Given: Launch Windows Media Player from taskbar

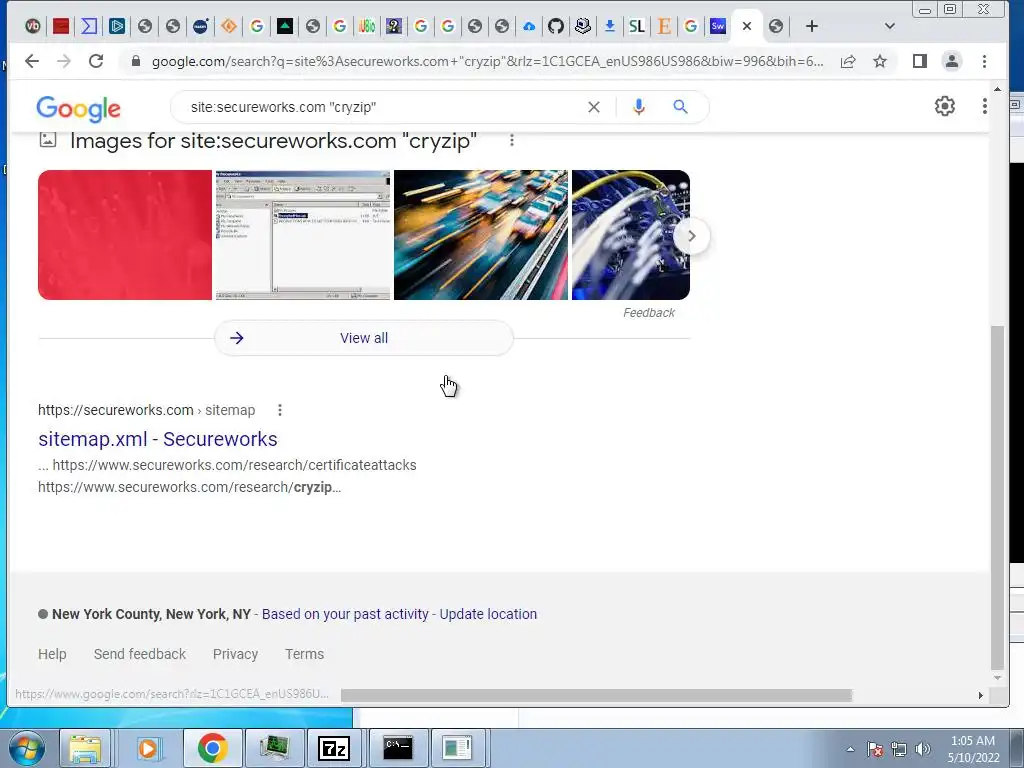Looking at the screenshot, I should 148,748.
